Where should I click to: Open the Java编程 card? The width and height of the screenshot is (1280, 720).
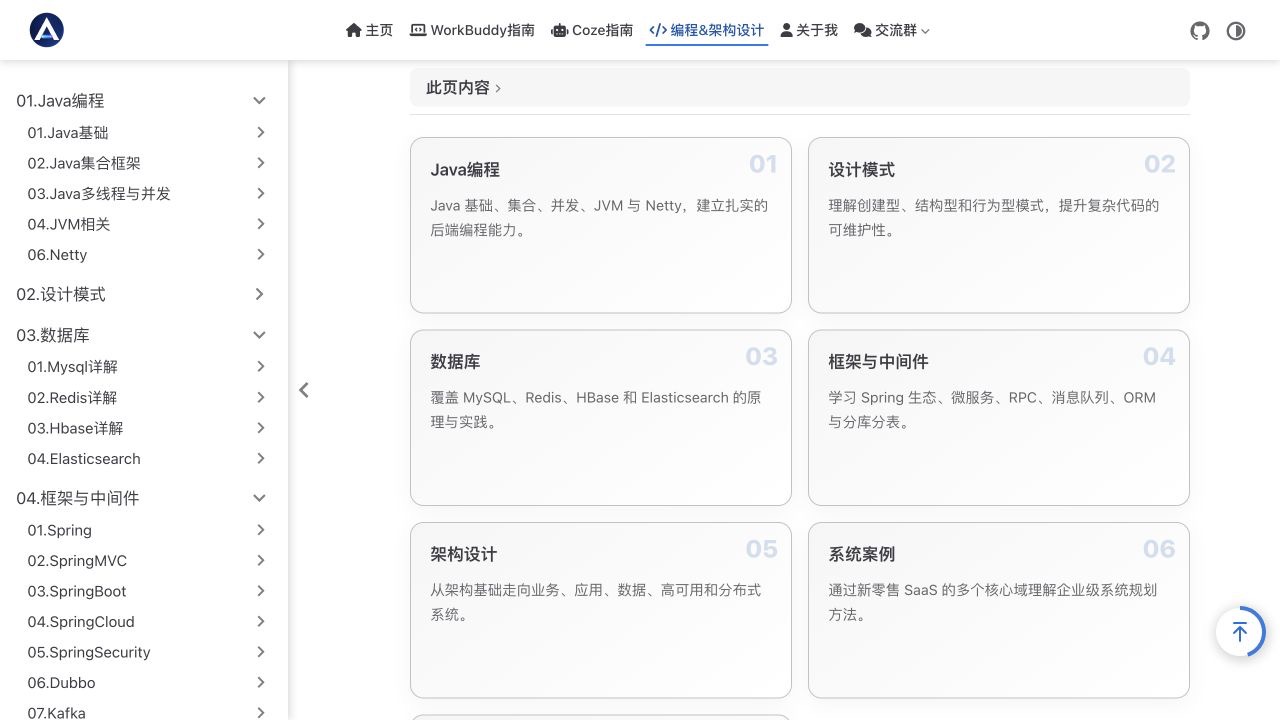[601, 225]
